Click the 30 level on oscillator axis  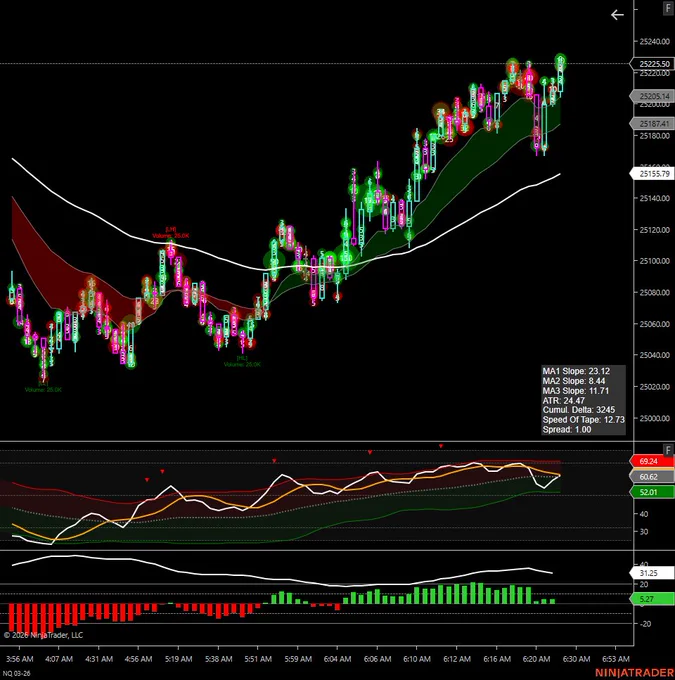pyautogui.click(x=644, y=532)
